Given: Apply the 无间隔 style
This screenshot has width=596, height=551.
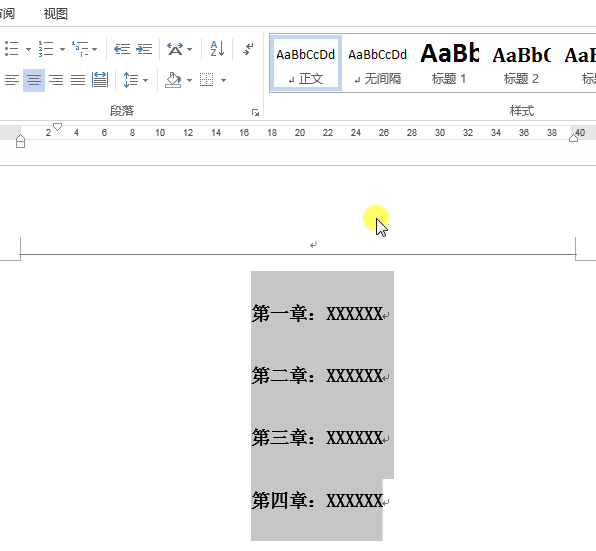Looking at the screenshot, I should (377, 63).
